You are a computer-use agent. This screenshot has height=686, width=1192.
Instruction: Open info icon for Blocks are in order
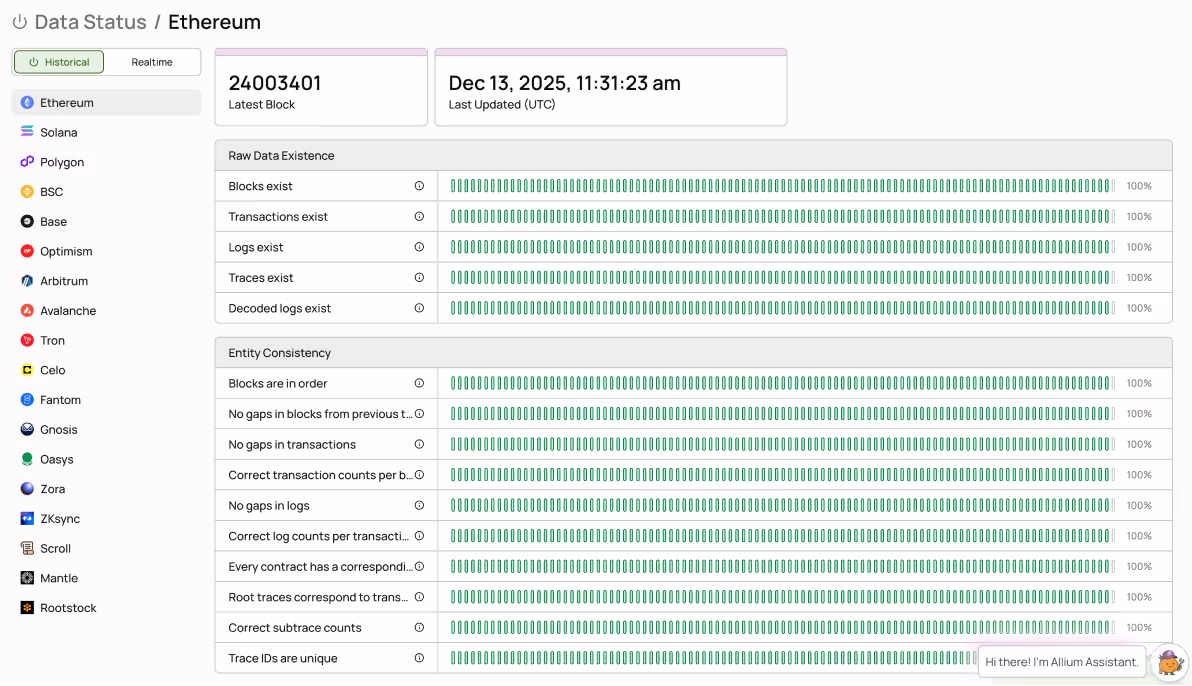click(x=419, y=383)
